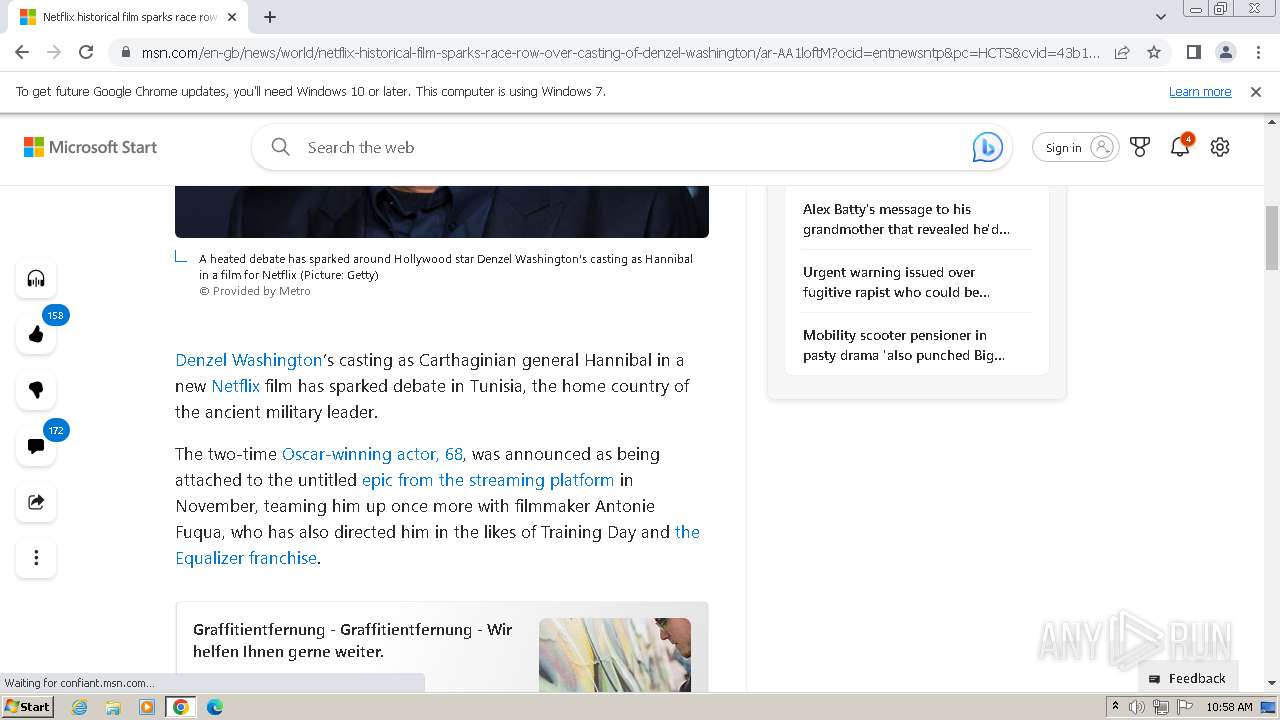Viewport: 1280px width, 720px height.
Task: Open Mobility scooter pensioner headline
Action: pyautogui.click(x=904, y=345)
